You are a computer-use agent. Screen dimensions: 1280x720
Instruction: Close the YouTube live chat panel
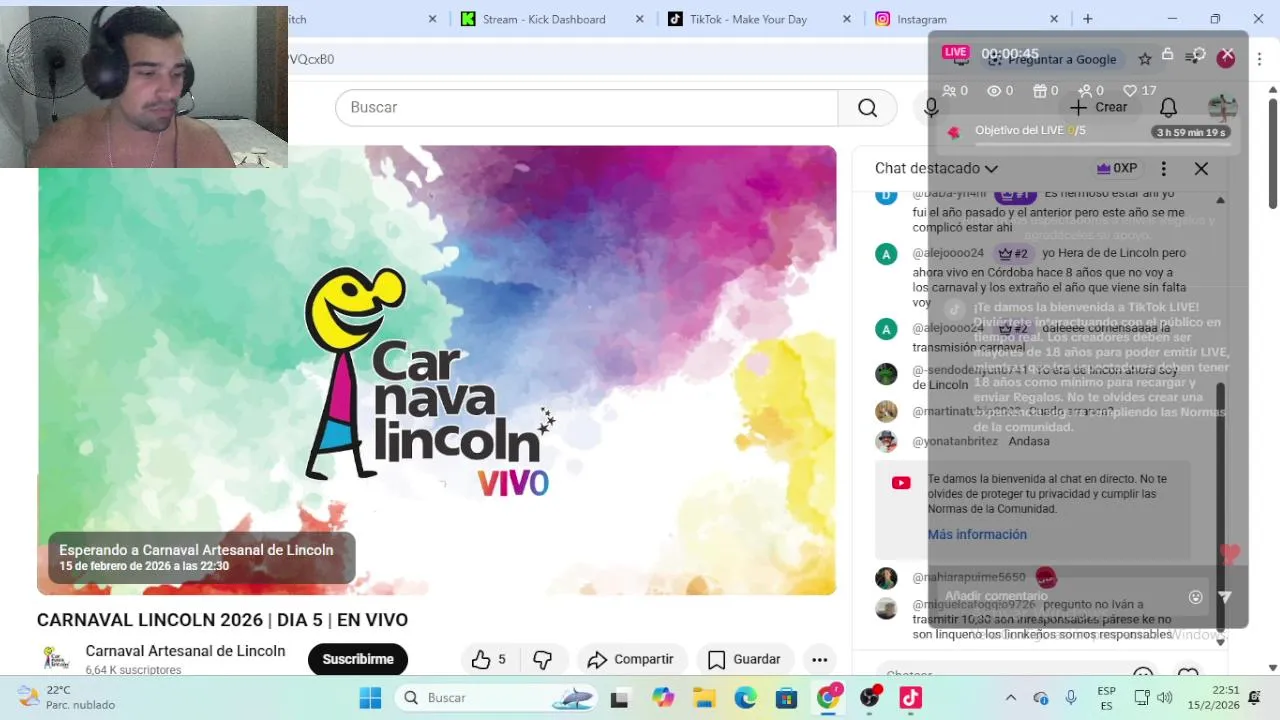(1201, 169)
